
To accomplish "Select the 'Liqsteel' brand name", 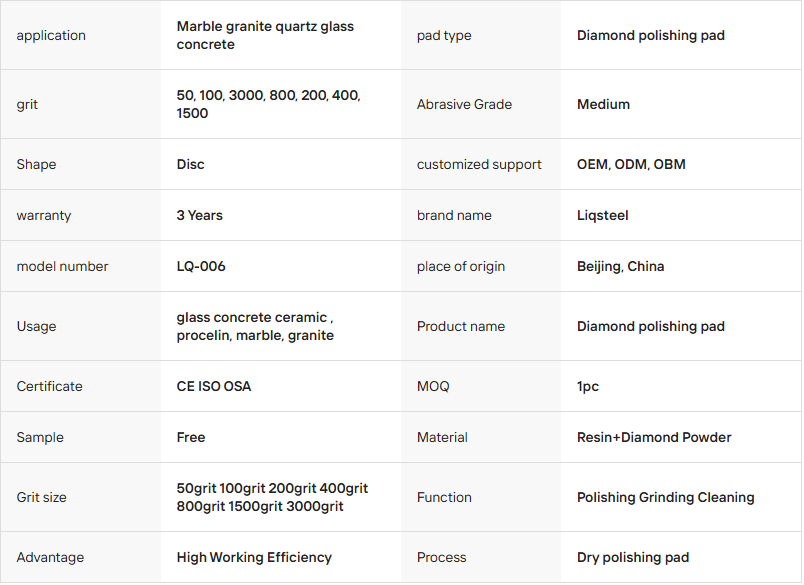I will [602, 215].
